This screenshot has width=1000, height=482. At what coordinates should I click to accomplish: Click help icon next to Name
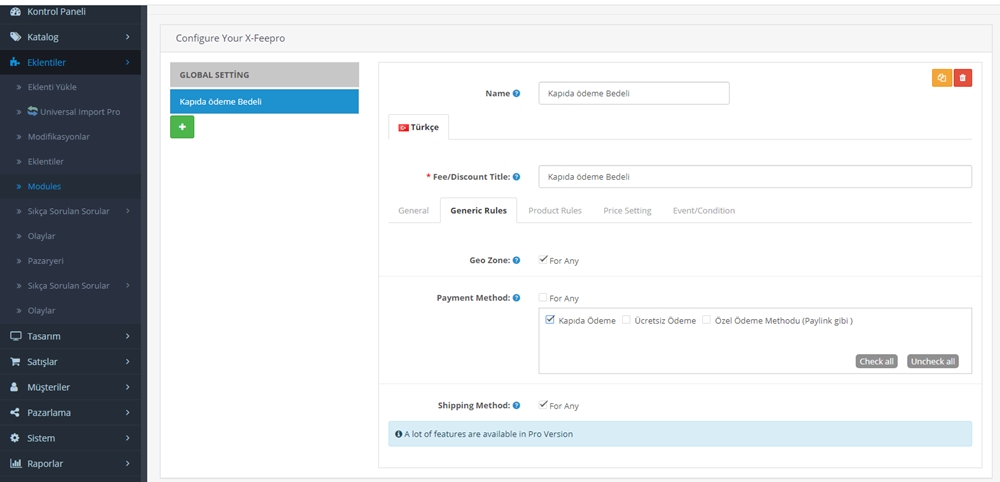[x=517, y=93]
